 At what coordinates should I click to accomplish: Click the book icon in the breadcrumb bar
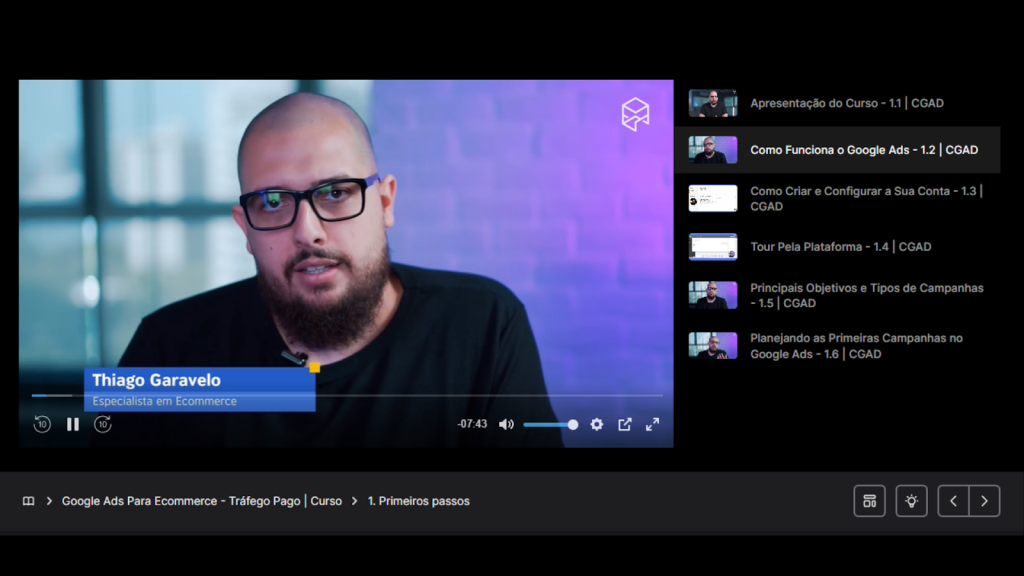click(28, 500)
